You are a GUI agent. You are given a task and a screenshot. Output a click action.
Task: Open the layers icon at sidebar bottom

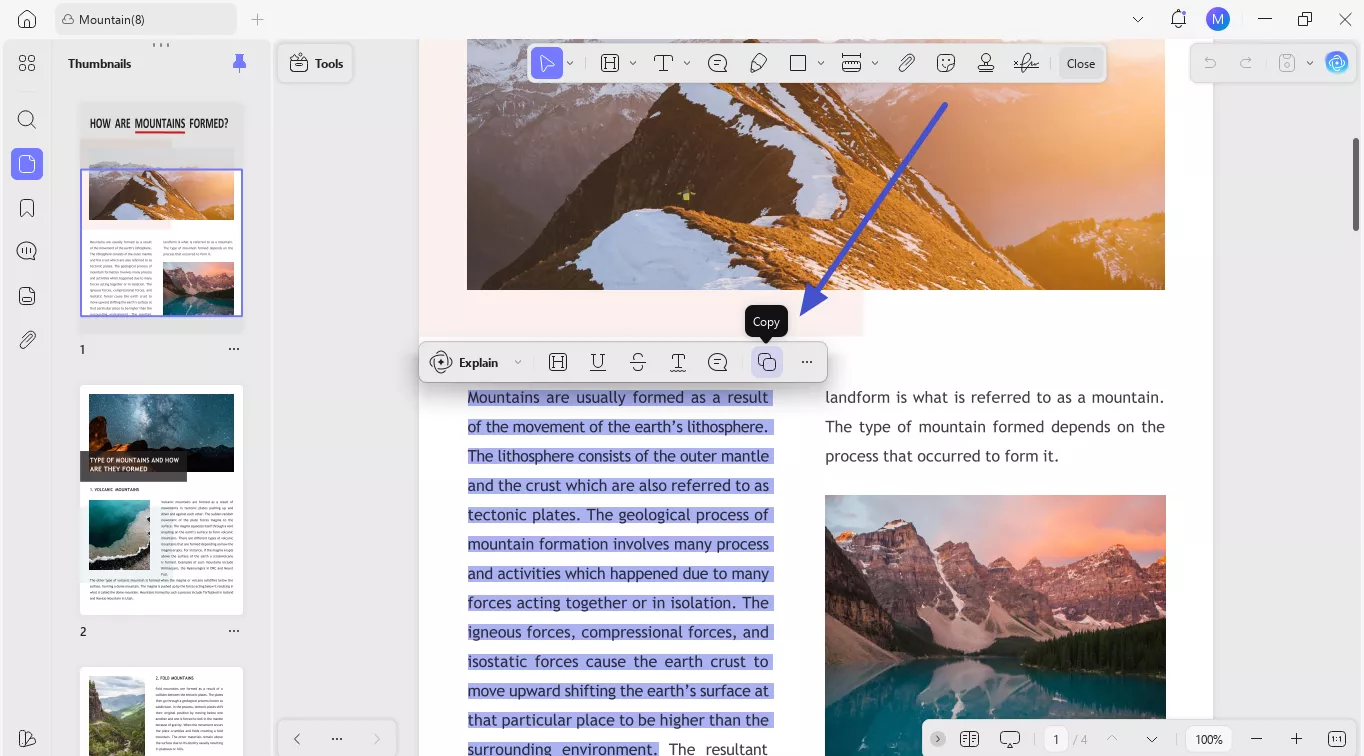pos(27,739)
